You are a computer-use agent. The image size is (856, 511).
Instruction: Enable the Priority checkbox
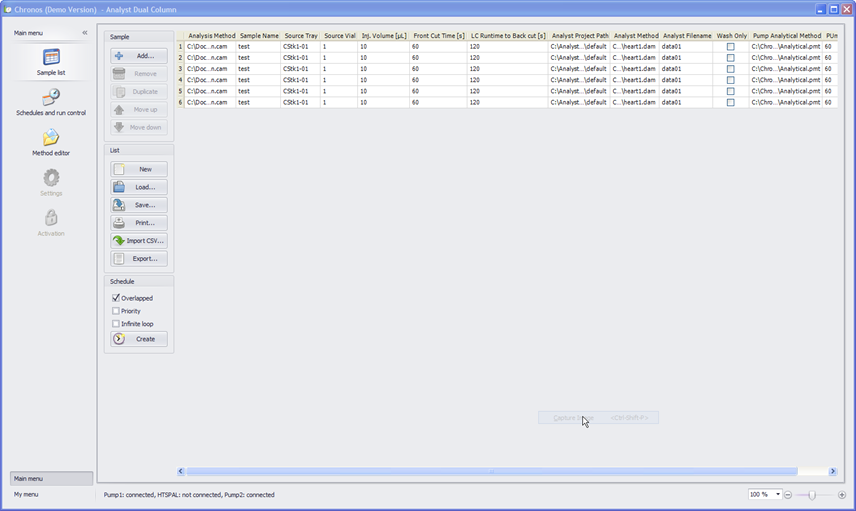116,311
